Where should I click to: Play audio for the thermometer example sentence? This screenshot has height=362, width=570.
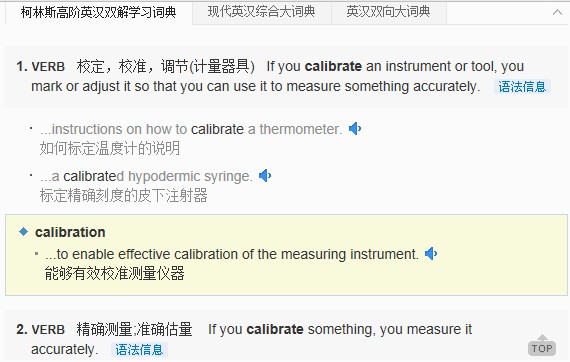(355, 129)
